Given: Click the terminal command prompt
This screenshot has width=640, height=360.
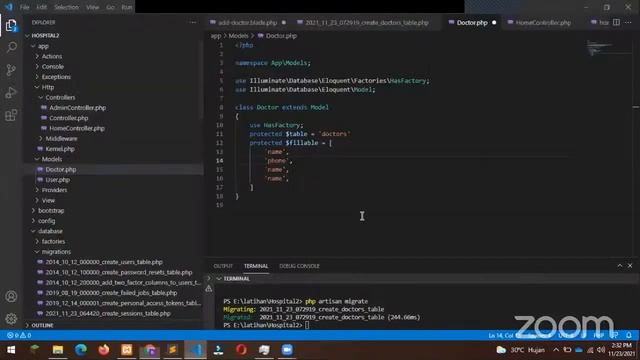Looking at the screenshot, I should point(307,325).
